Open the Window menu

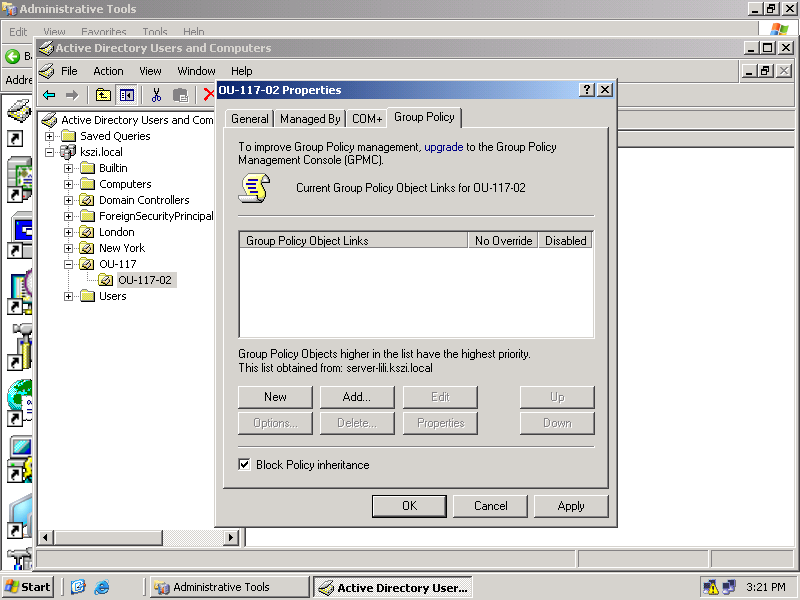(x=196, y=71)
